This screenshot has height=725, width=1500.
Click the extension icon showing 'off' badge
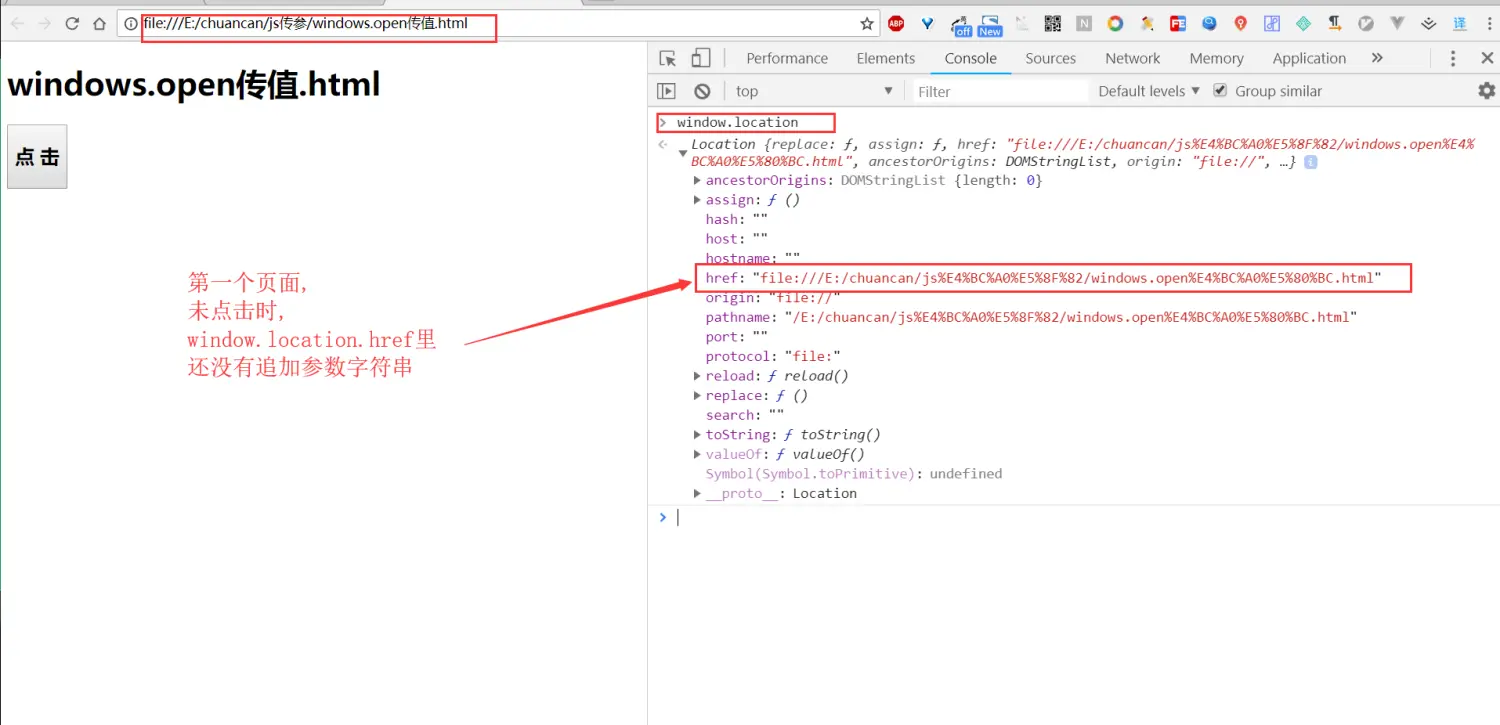tap(961, 25)
